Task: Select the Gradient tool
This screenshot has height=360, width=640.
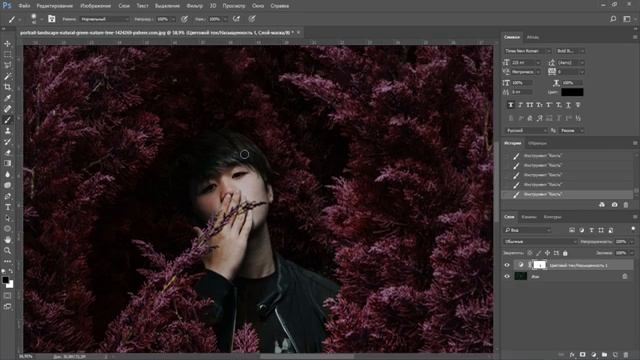Action: 7,163
